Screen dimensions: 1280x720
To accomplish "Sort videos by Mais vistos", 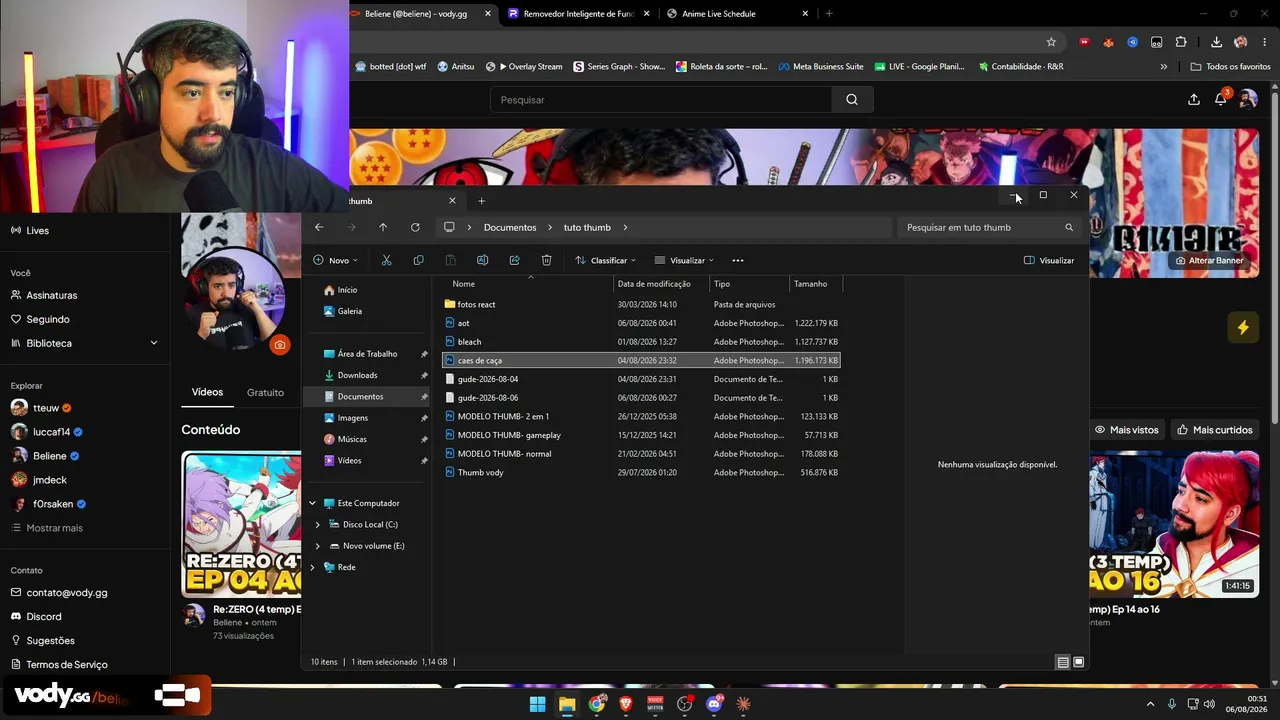I will pyautogui.click(x=1126, y=430).
